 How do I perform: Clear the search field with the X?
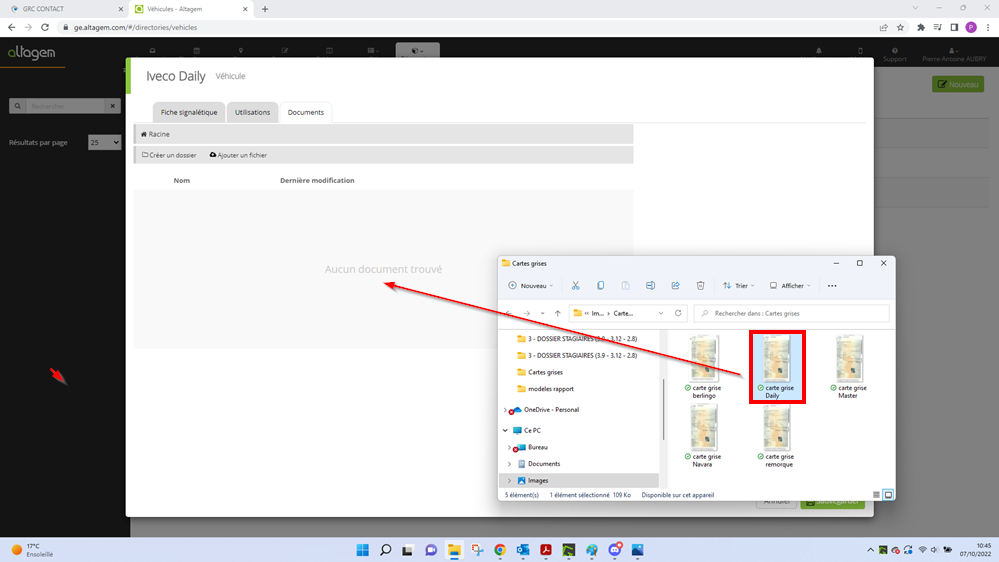113,106
